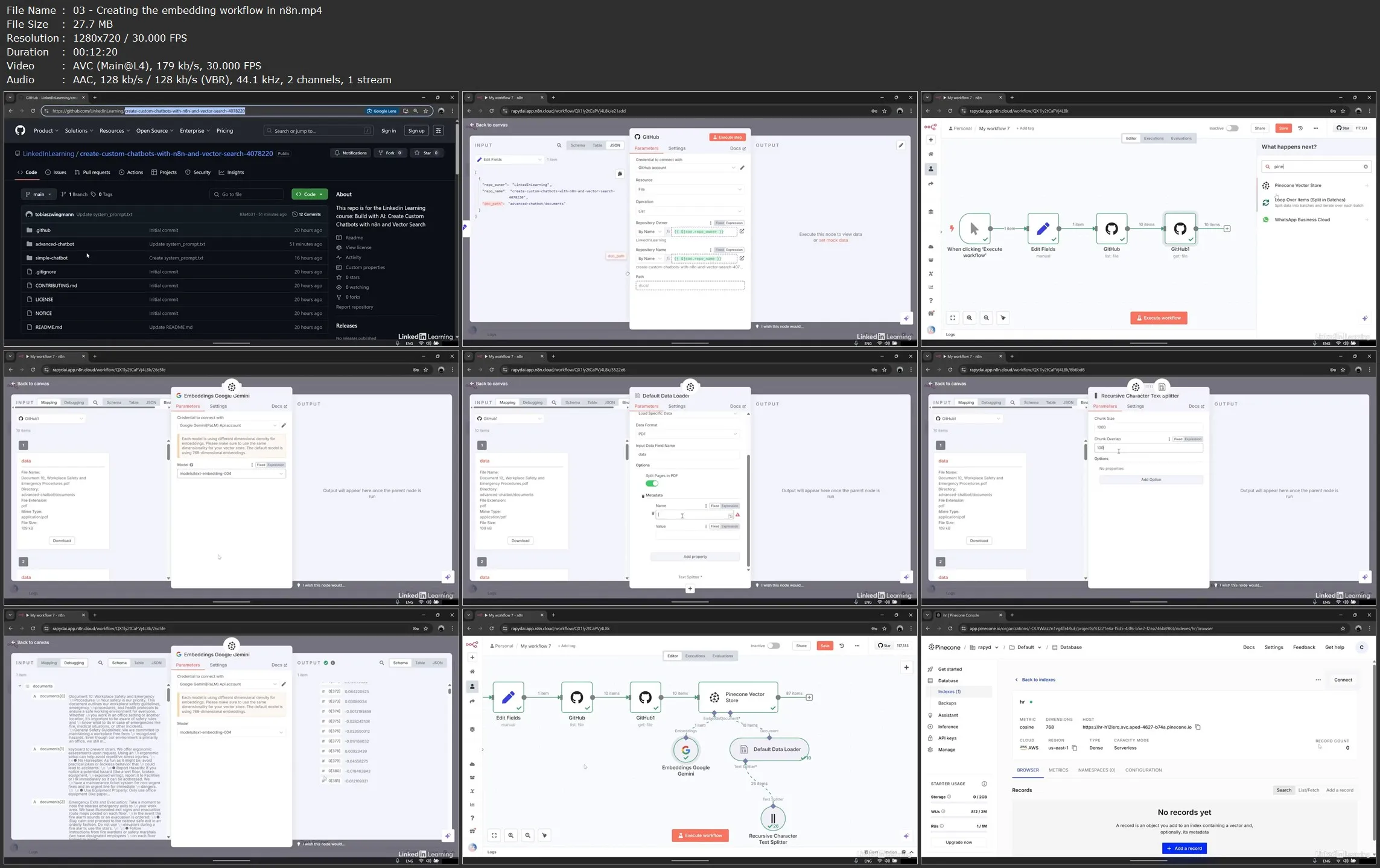Viewport: 1380px width, 868px height.
Task: Copy the input JSON in the GitHub node panel
Action: tap(619, 174)
